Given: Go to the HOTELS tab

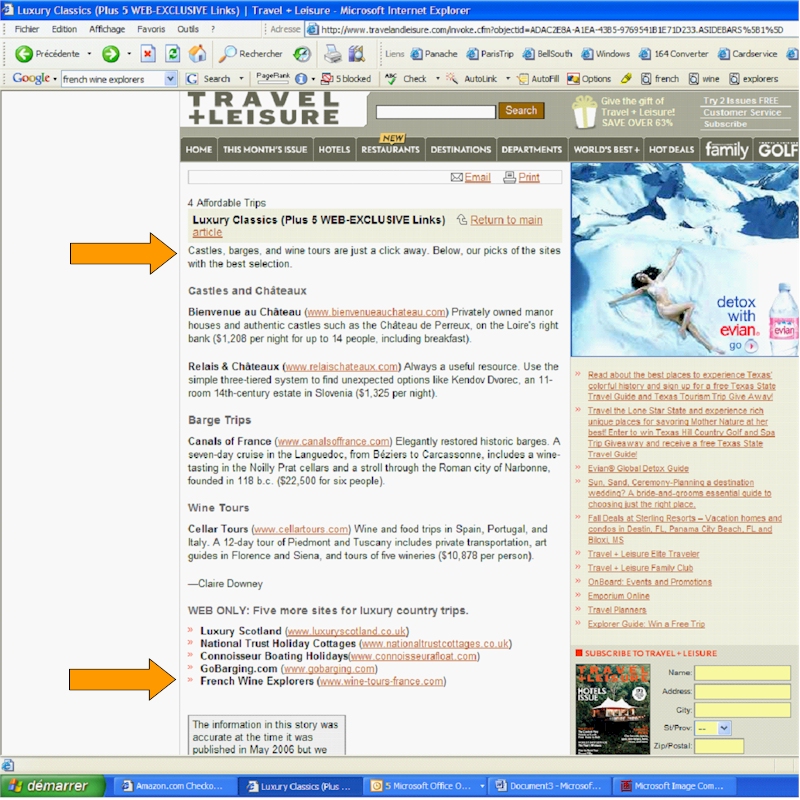Looking at the screenshot, I should [x=335, y=149].
